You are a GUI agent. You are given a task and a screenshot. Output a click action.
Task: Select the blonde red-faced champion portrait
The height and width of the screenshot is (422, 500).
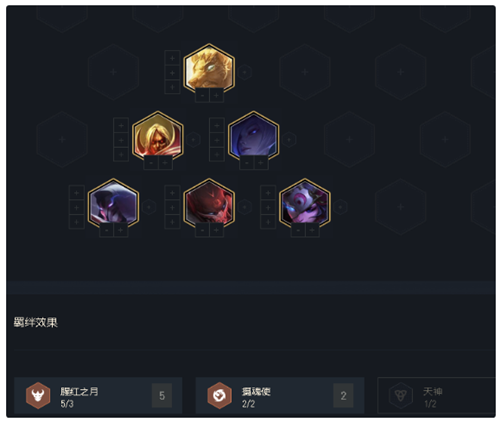[158, 136]
